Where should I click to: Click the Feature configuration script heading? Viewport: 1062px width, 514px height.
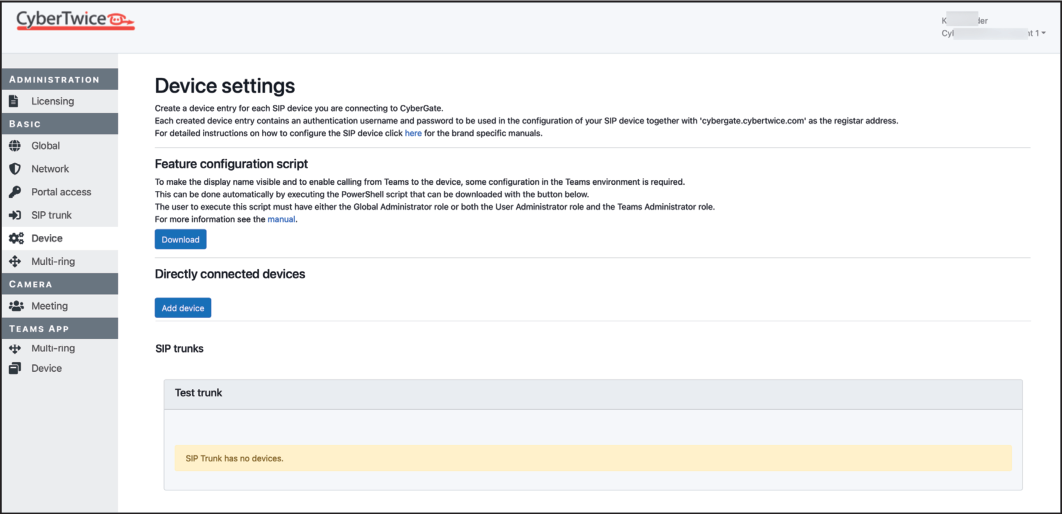click(232, 164)
